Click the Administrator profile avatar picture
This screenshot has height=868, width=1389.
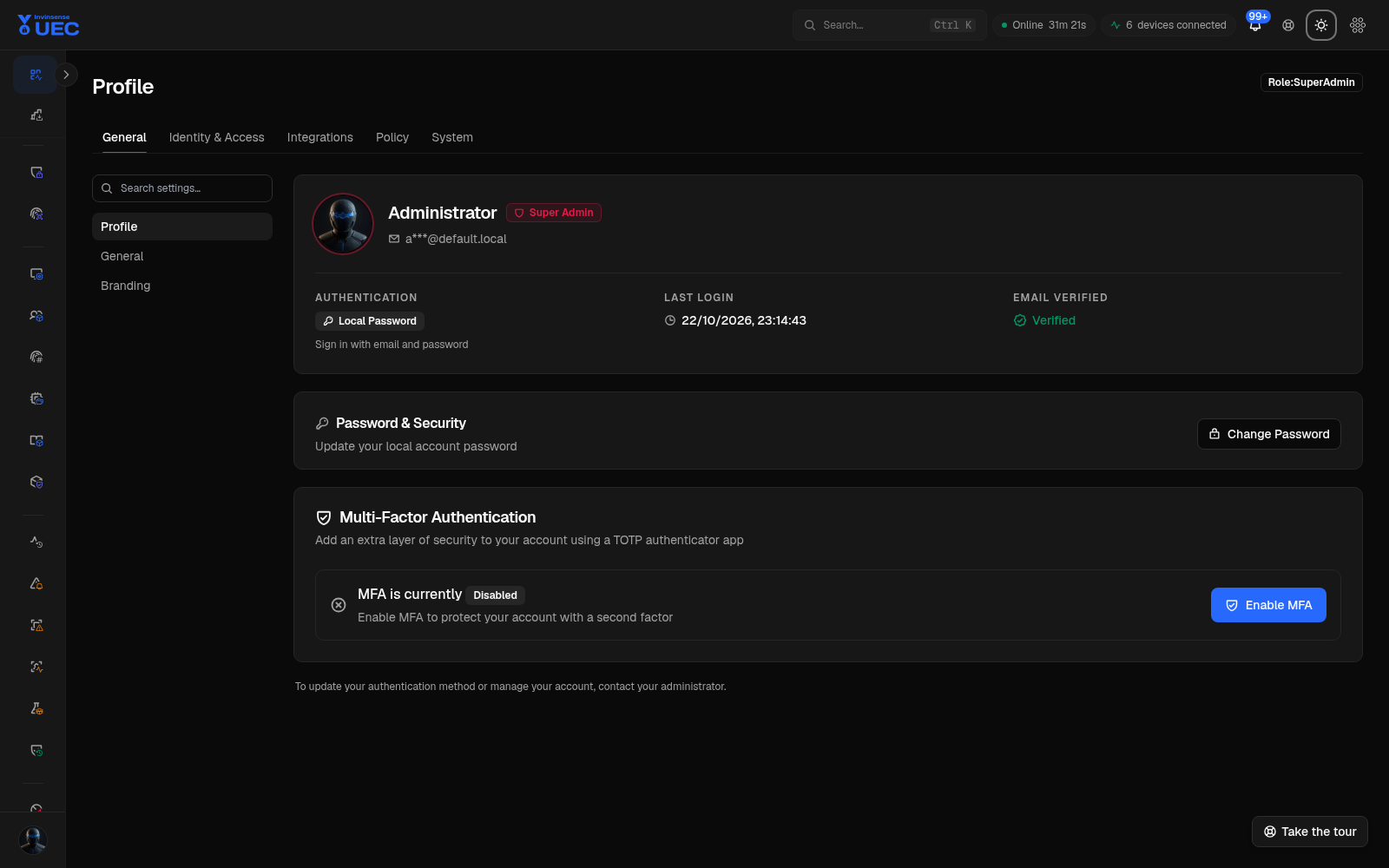tap(343, 224)
